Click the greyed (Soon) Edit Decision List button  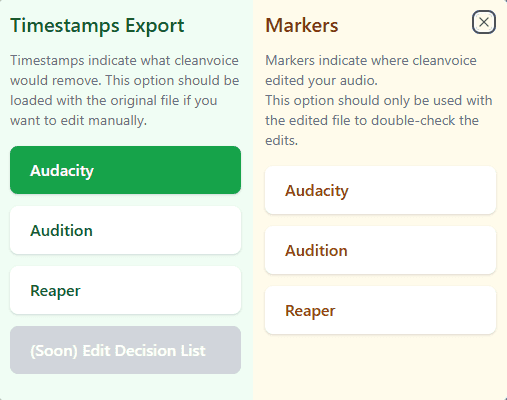(x=125, y=350)
